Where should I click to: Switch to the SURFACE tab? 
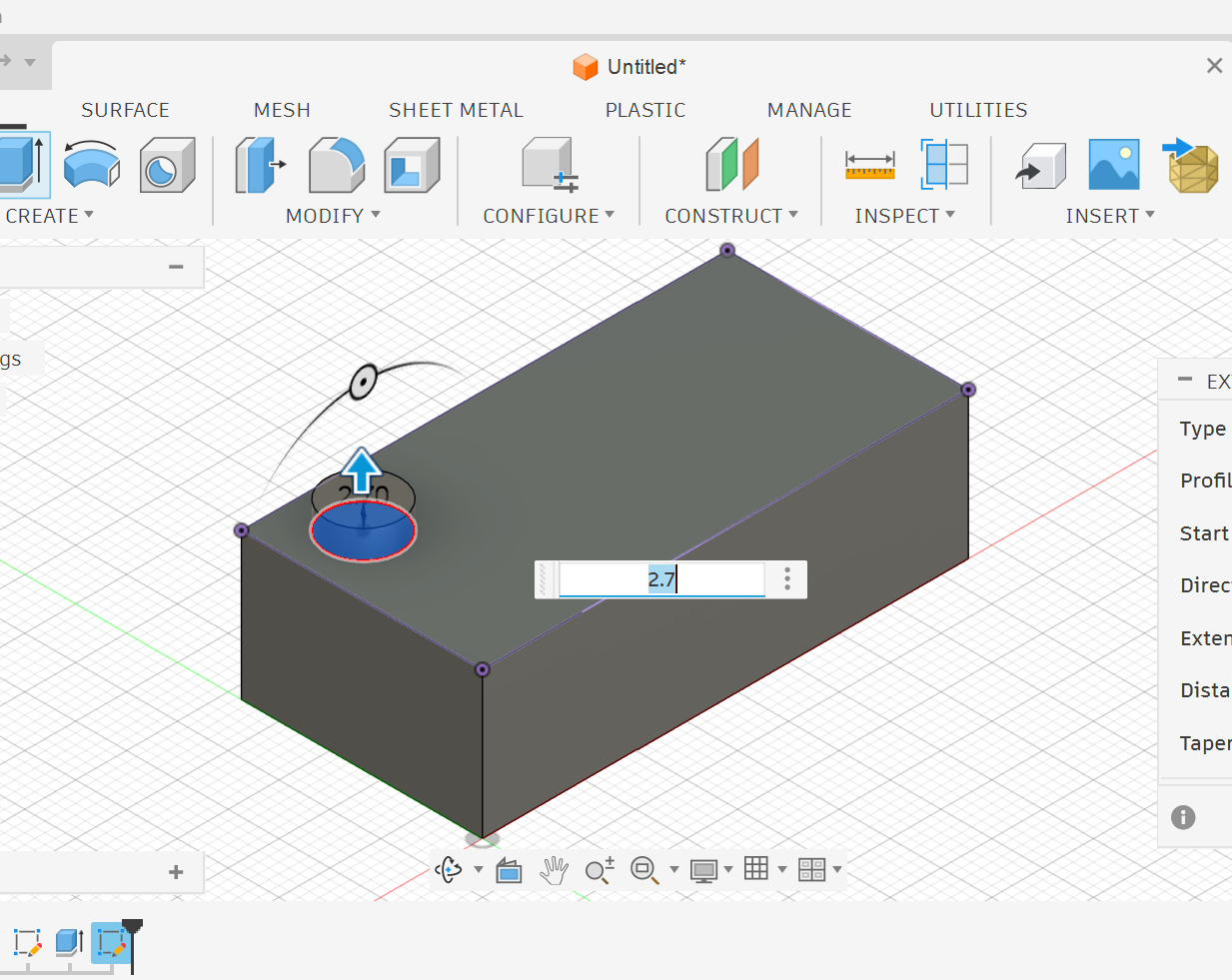tap(125, 110)
